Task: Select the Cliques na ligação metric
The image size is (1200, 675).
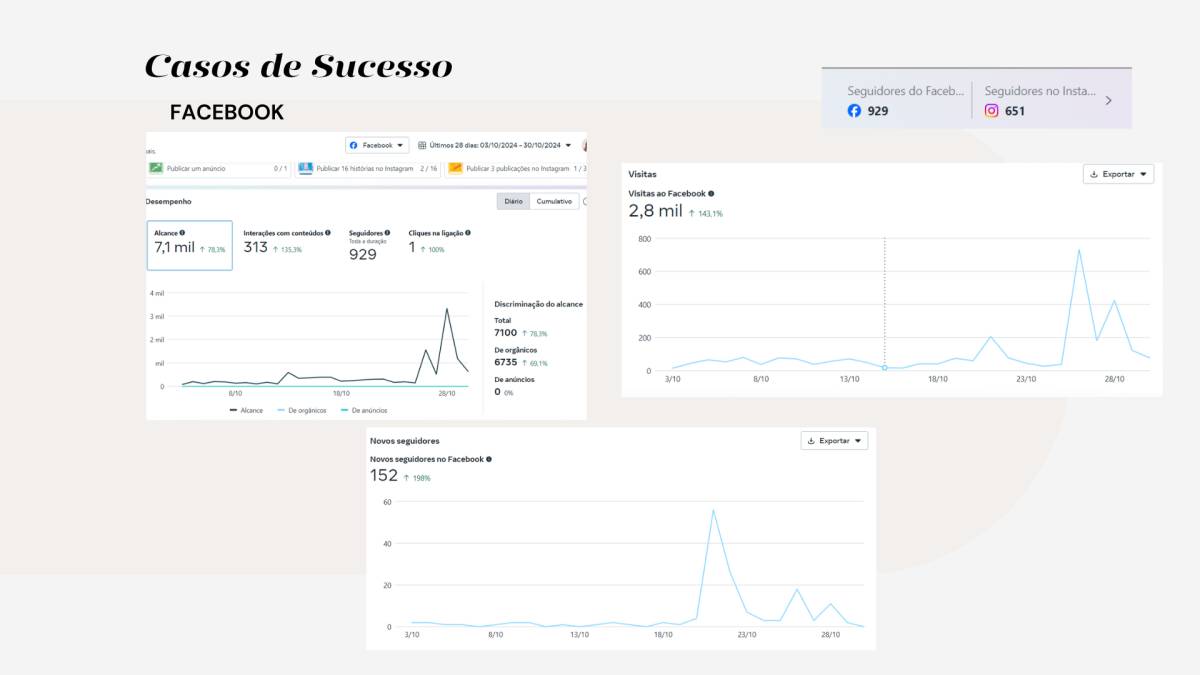Action: point(440,243)
